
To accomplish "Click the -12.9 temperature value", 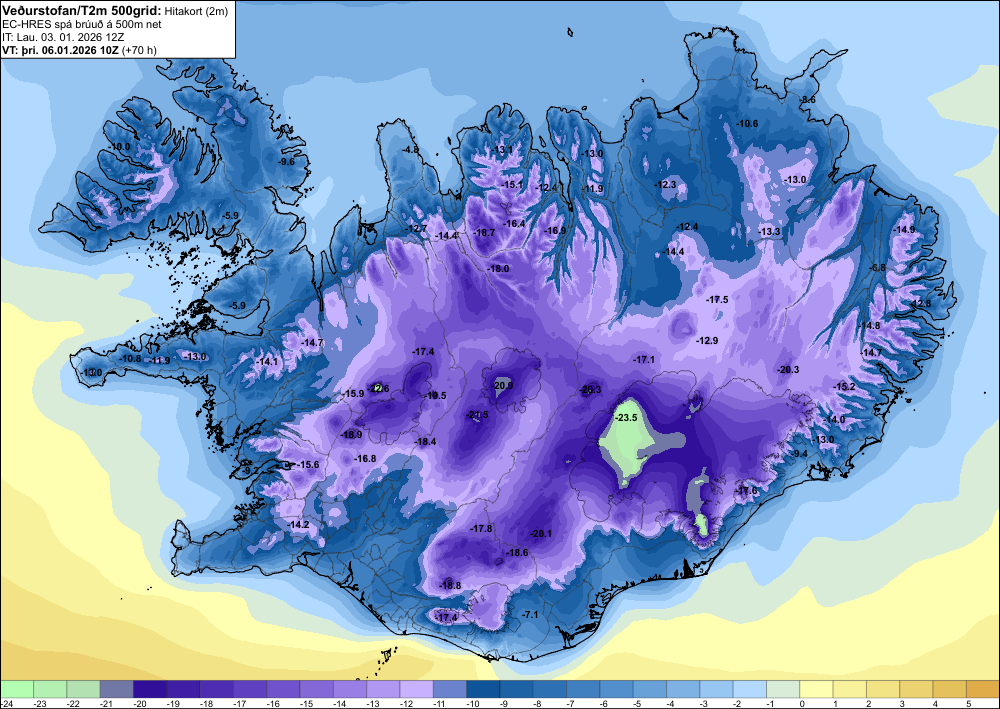I will pyautogui.click(x=707, y=340).
